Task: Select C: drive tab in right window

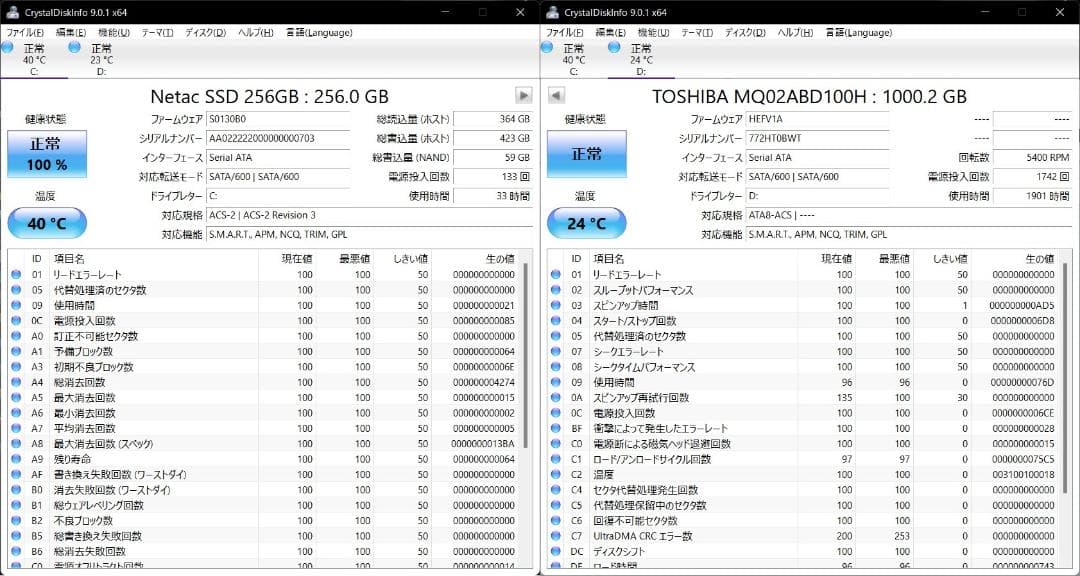Action: click(x=574, y=59)
